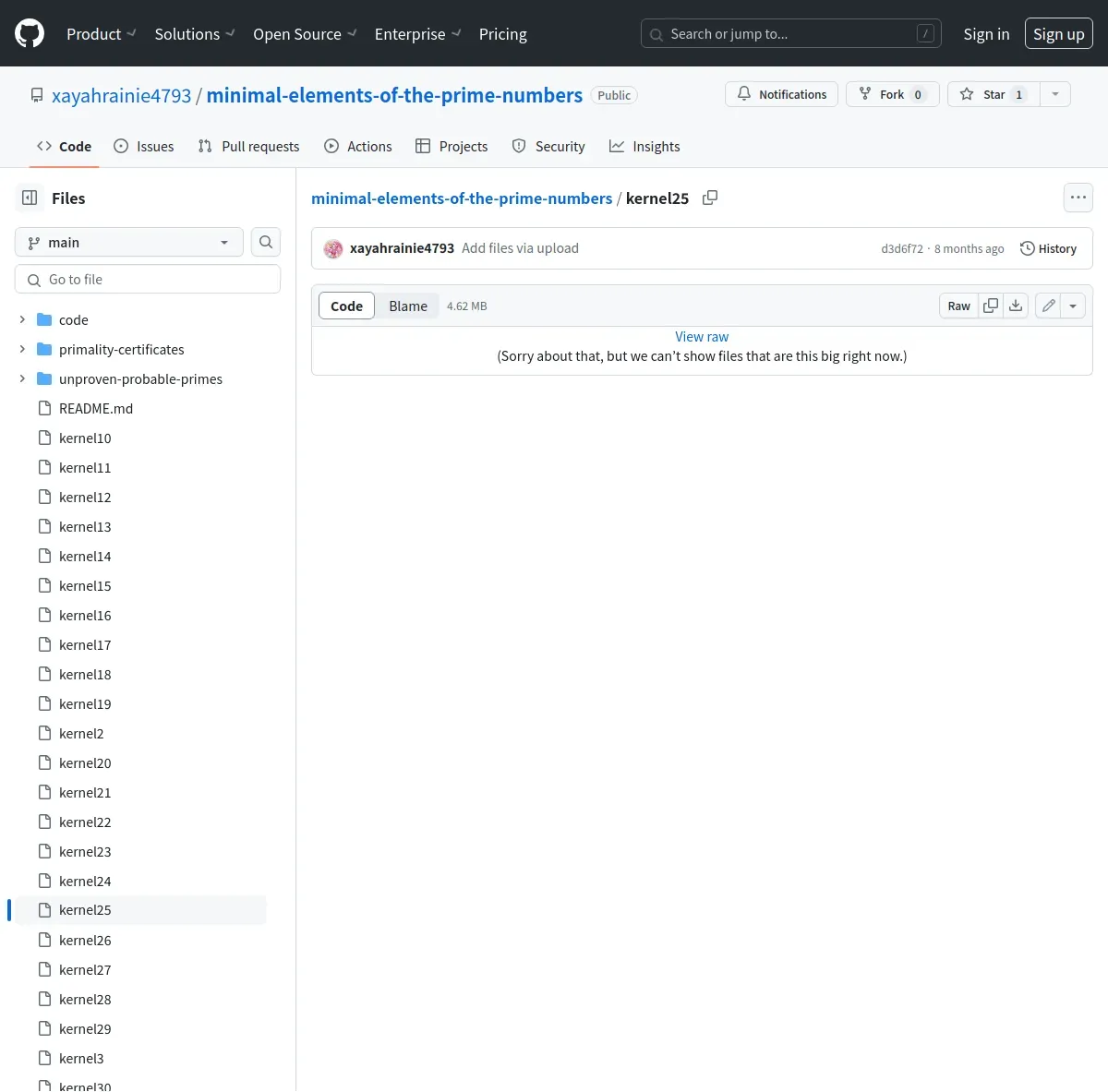Switch to Blame view

[x=408, y=306]
